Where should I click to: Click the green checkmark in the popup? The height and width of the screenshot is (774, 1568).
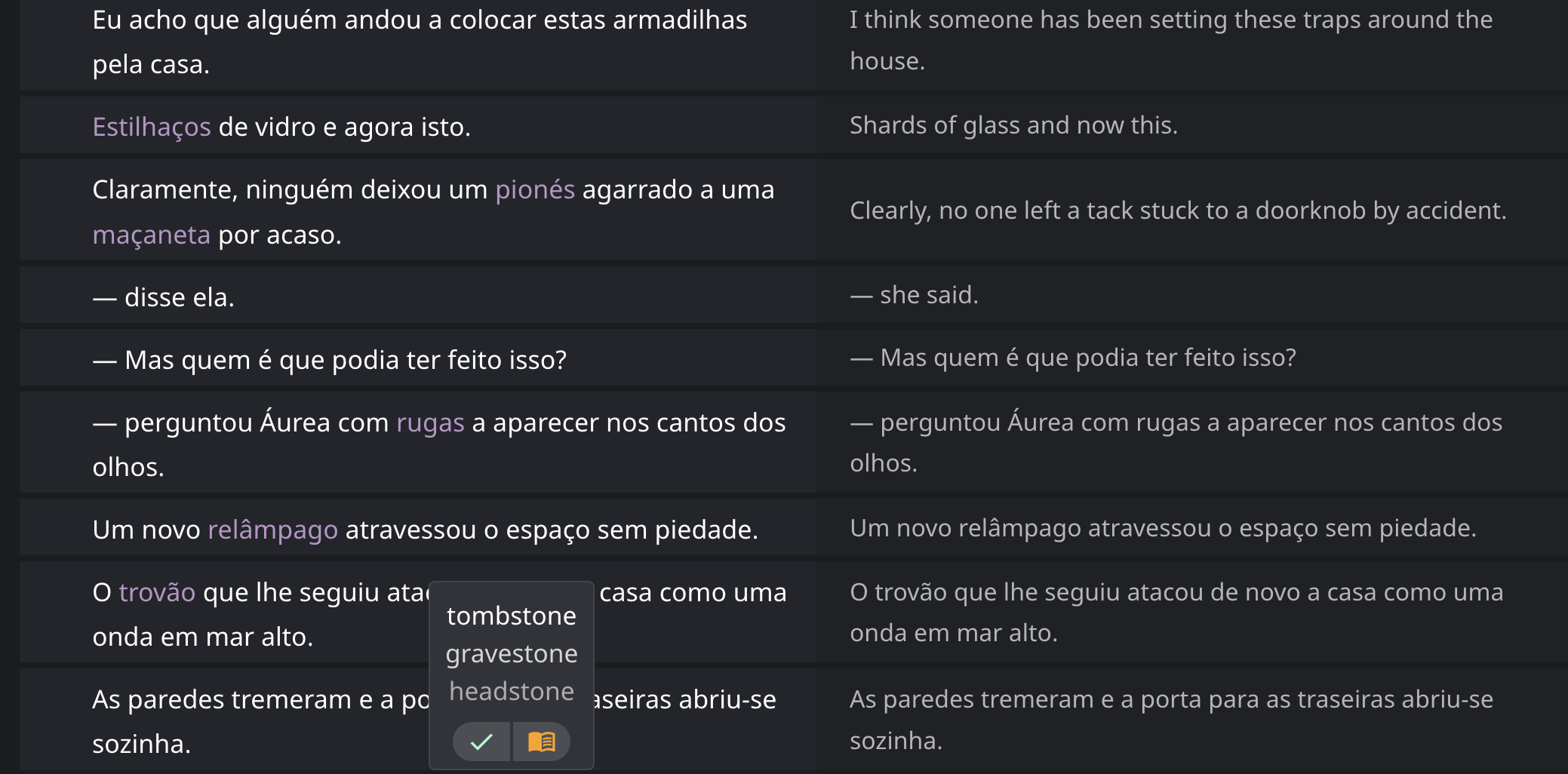click(481, 742)
